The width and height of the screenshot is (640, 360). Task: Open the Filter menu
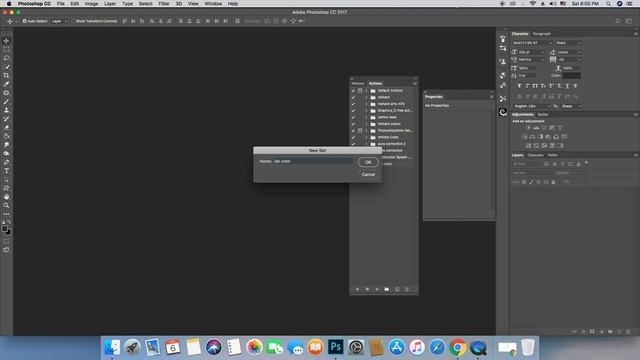164,4
